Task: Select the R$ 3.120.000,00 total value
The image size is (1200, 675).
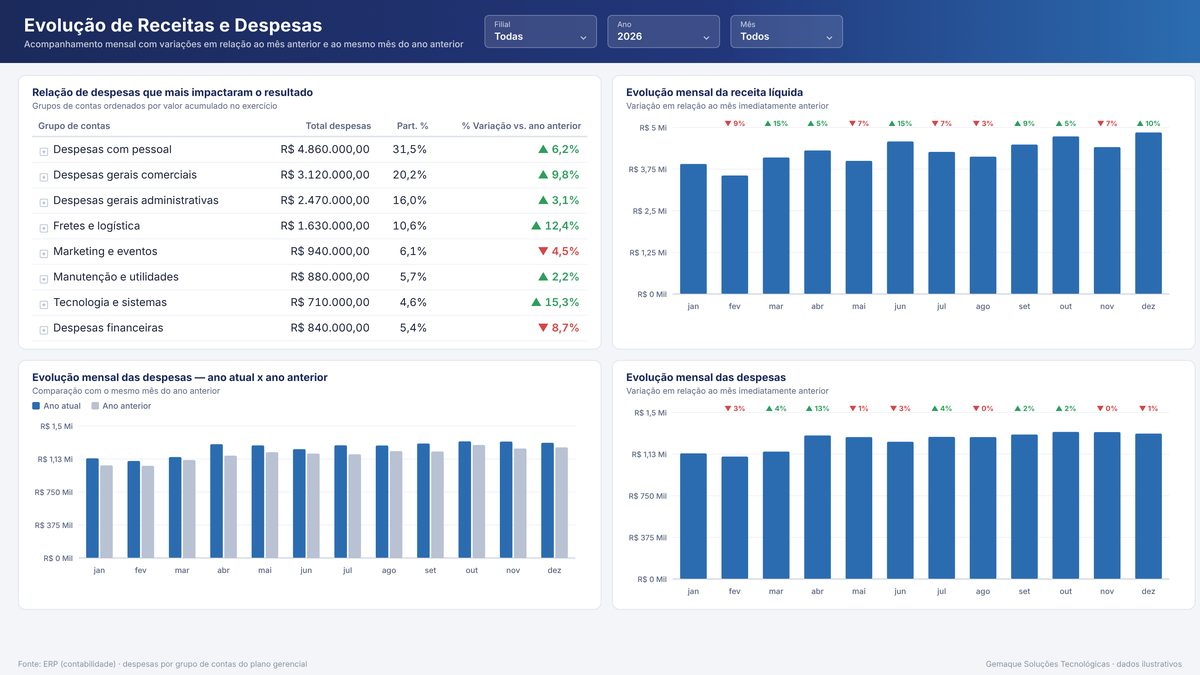Action: (325, 175)
